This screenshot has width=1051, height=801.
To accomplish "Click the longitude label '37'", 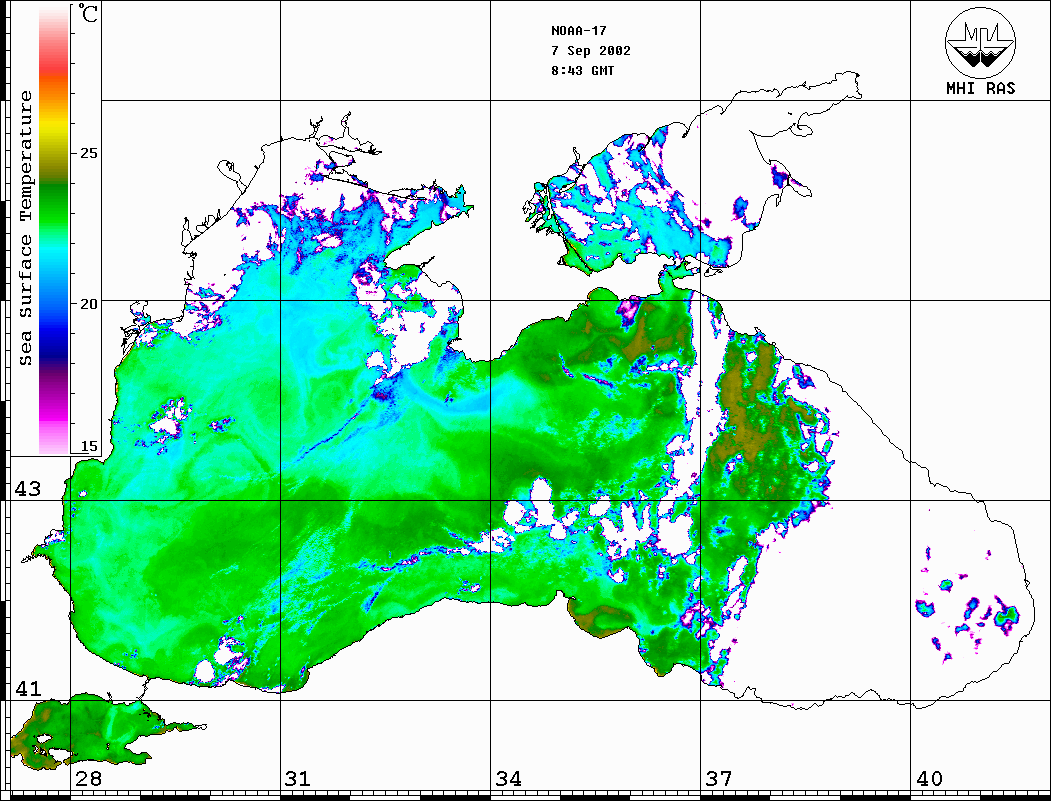I will [x=719, y=779].
